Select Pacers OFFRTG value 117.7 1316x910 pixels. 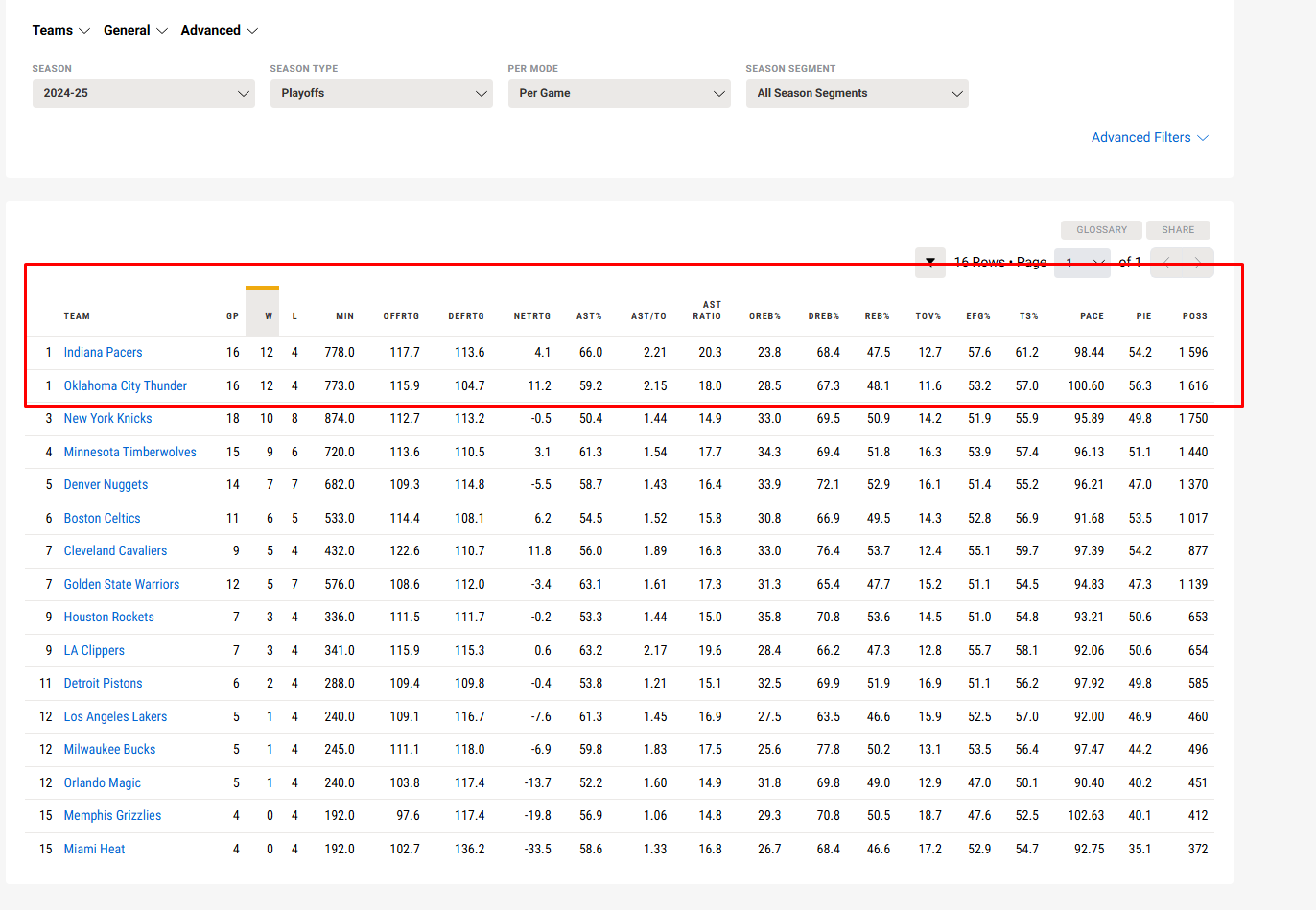405,352
